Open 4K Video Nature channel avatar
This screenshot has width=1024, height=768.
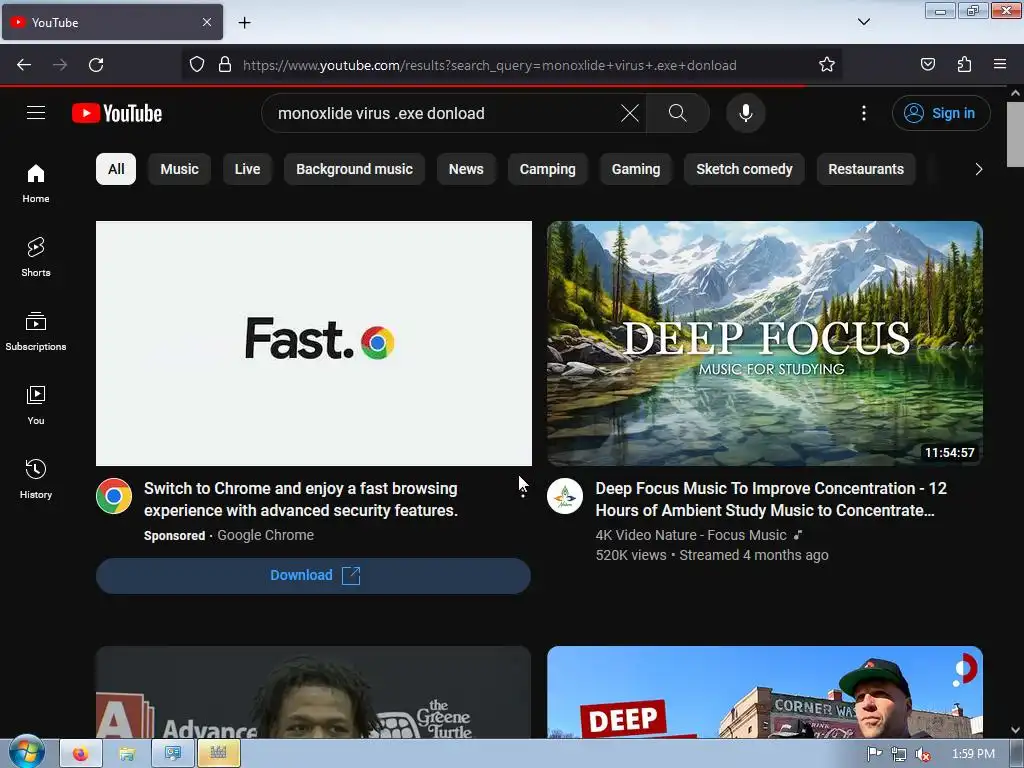click(565, 496)
